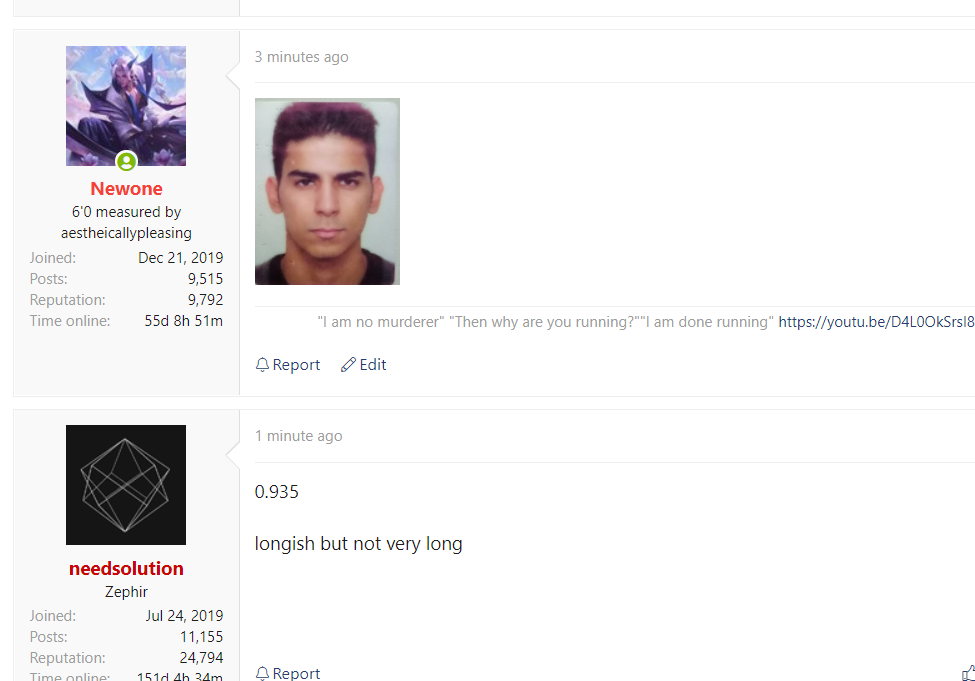Follow the youtu.be link in Newone's signature
The height and width of the screenshot is (681, 975).
point(876,322)
